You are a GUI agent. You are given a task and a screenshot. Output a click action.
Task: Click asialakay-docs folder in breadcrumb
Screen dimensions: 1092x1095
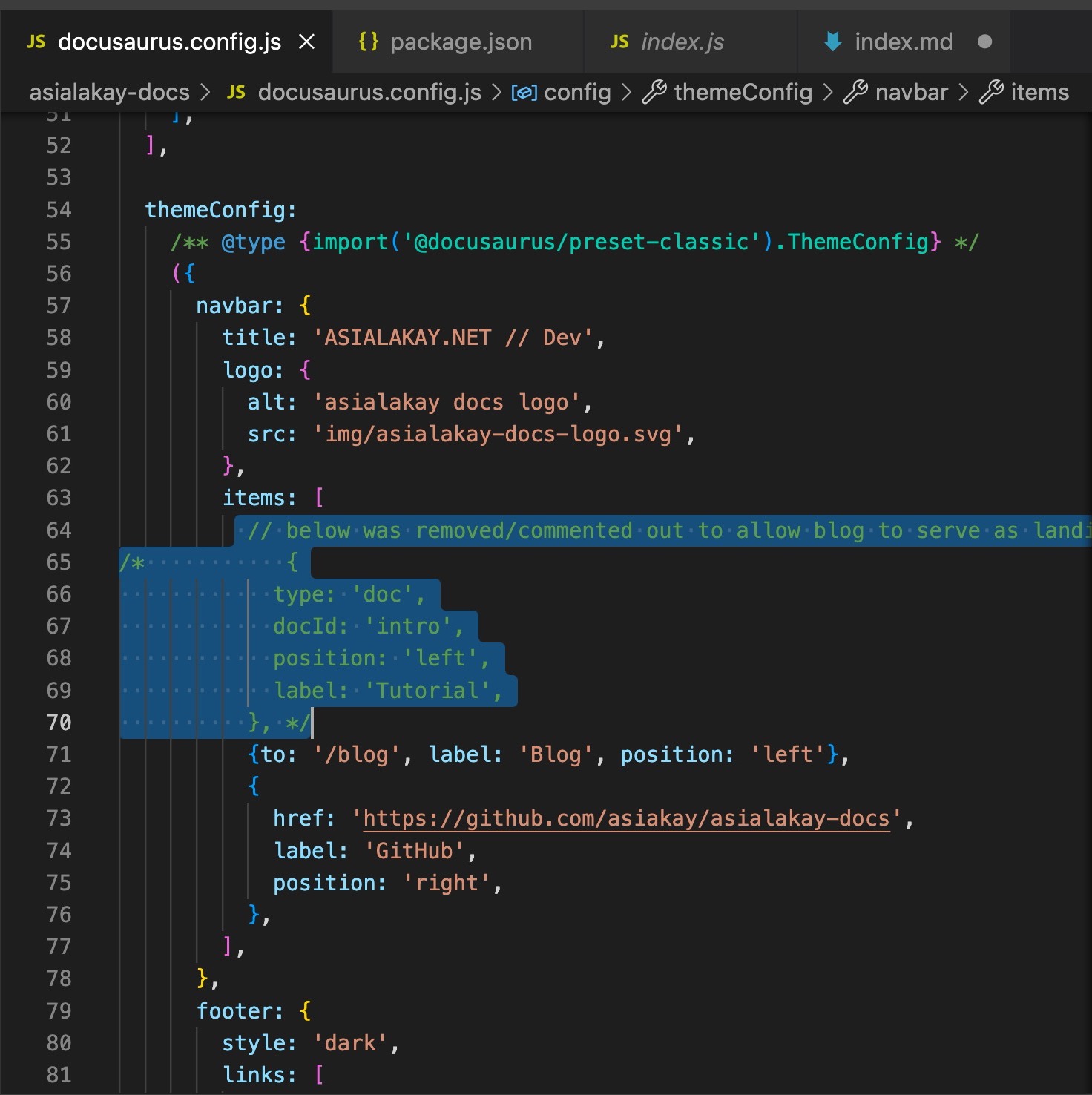tap(109, 93)
